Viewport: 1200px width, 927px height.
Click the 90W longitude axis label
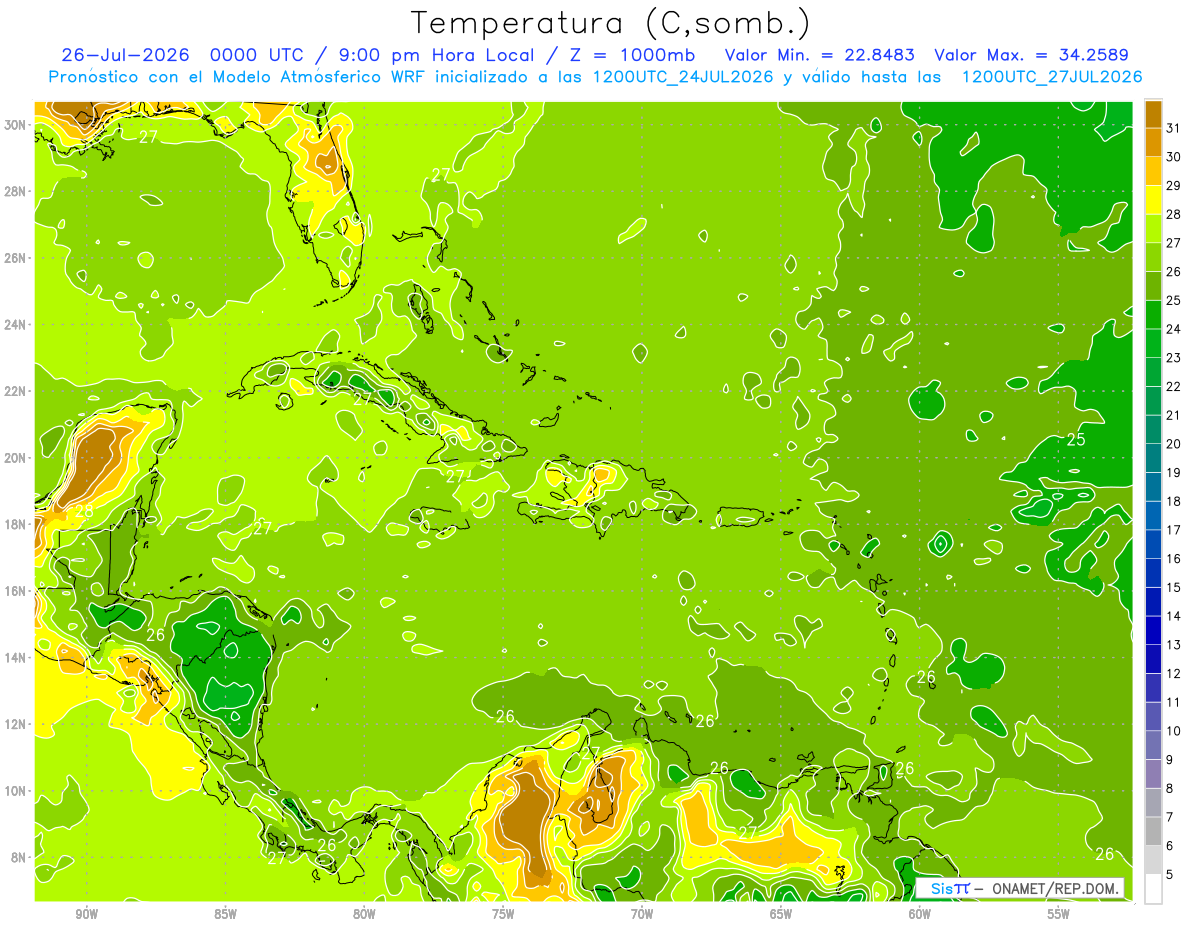[x=86, y=914]
